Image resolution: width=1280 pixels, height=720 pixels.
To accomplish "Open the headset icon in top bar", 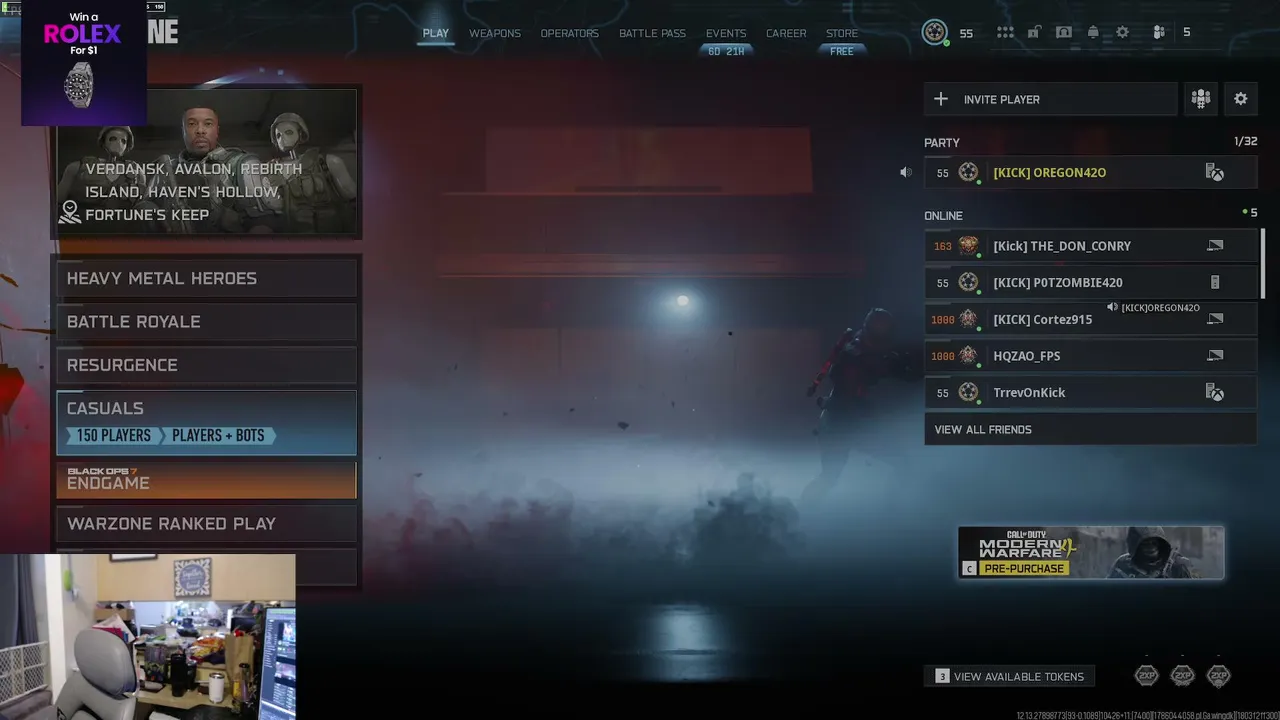I will point(1064,33).
